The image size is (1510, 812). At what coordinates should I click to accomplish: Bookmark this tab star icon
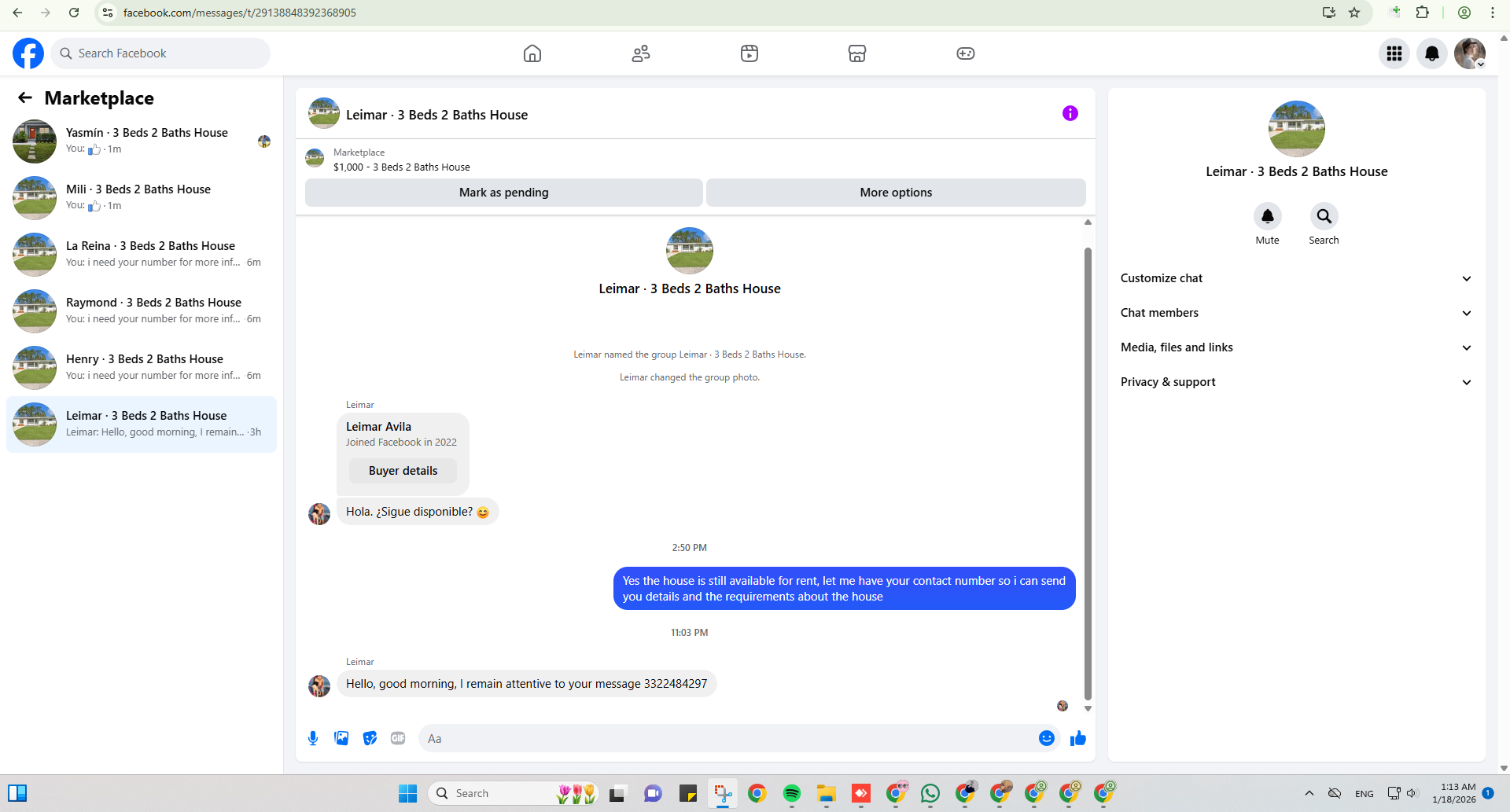1354,13
